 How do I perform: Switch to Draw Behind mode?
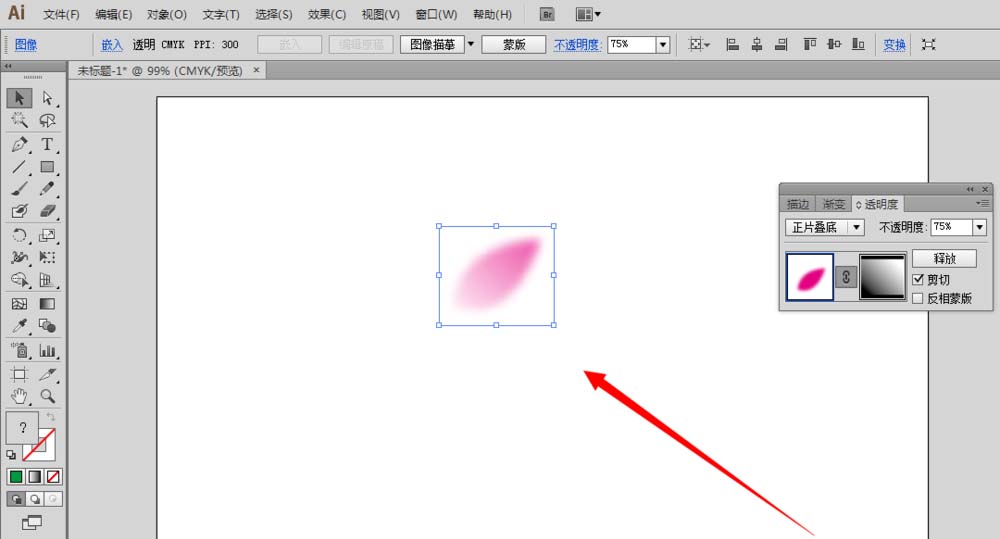coord(35,499)
